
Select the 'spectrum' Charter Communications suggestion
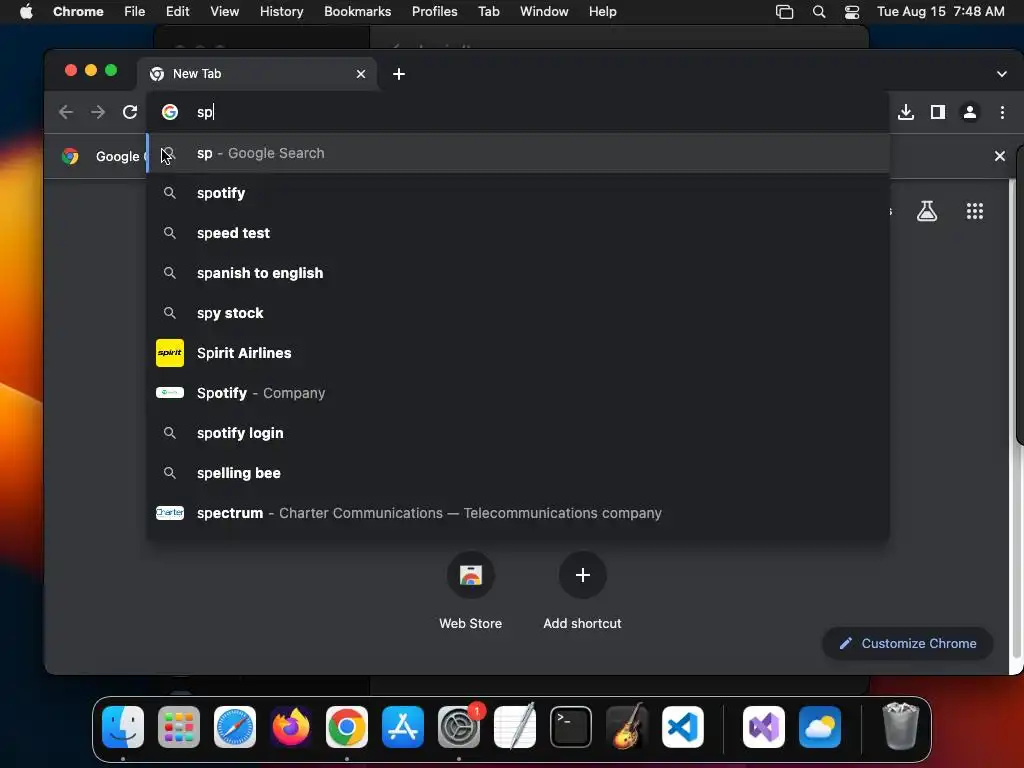517,513
